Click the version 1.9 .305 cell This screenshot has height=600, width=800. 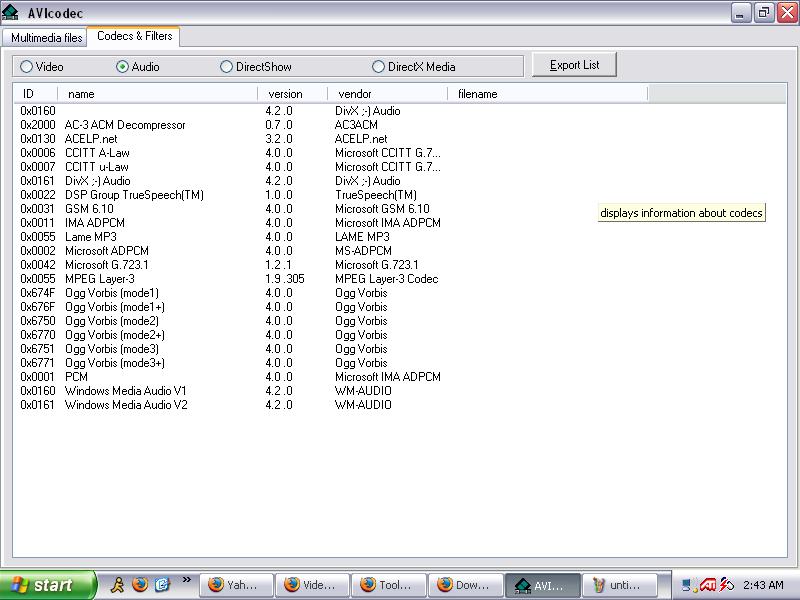pyautogui.click(x=285, y=279)
